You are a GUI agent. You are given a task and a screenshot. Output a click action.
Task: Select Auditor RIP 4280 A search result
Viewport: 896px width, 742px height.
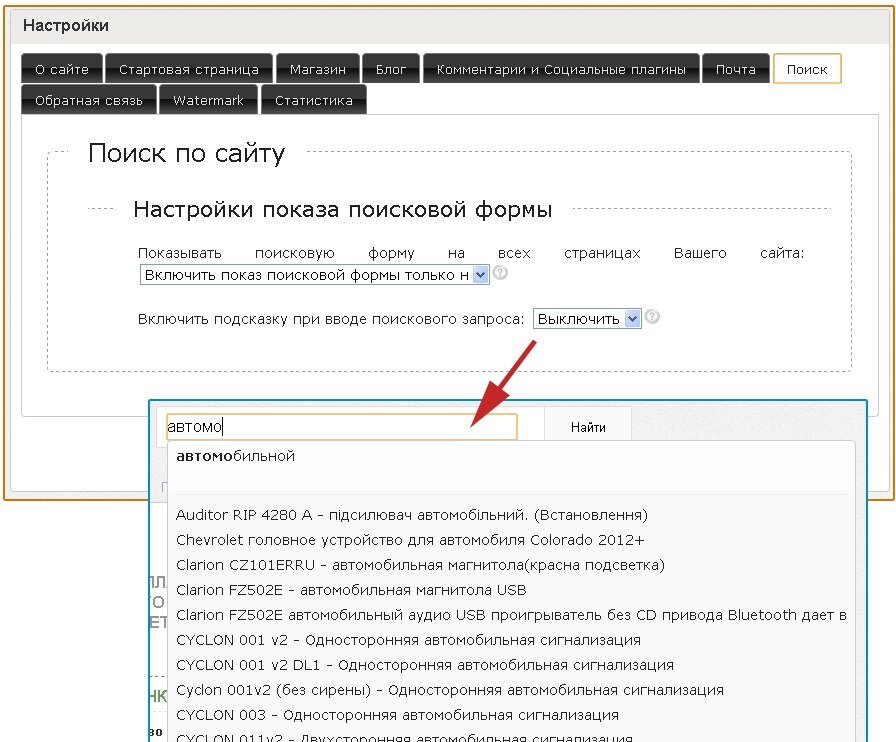pyautogui.click(x=411, y=515)
